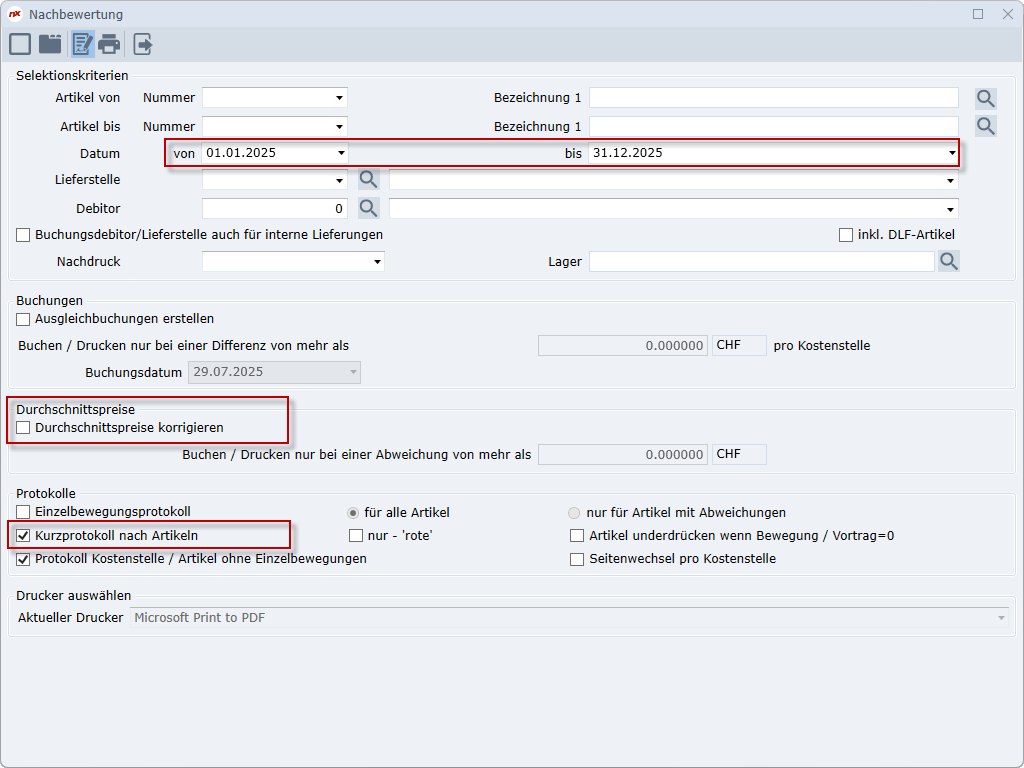Tick Durchschnittspreise korrigieren checkbox
The height and width of the screenshot is (768, 1024).
[24, 428]
